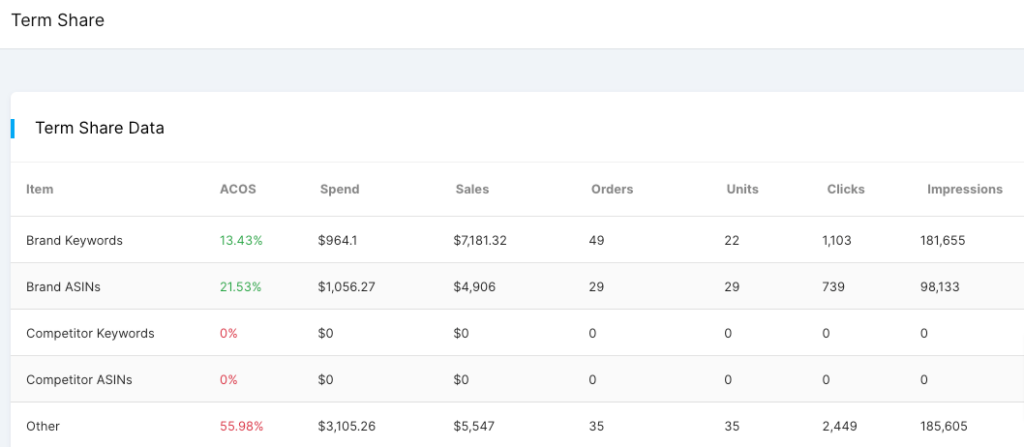This screenshot has height=447, width=1024.
Task: Select the Other row label
Action: [43, 426]
